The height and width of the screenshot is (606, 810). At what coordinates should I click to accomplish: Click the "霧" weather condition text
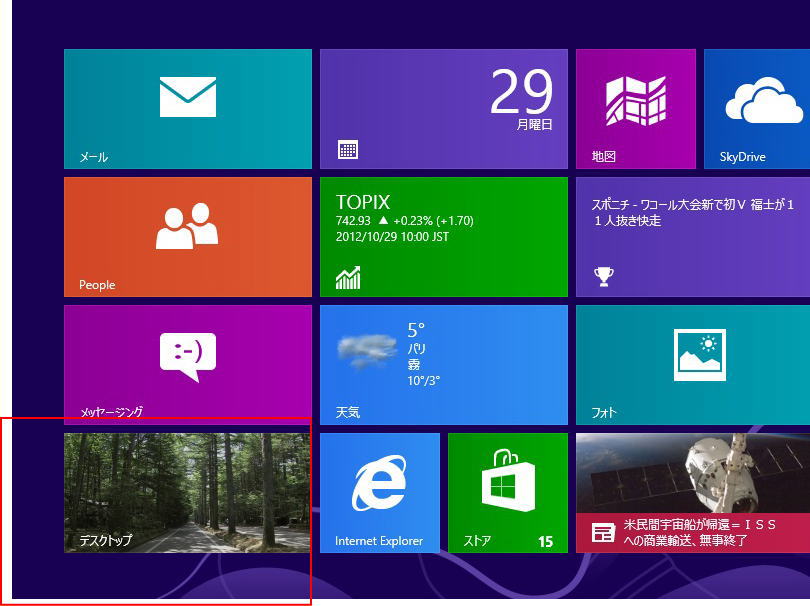414,365
